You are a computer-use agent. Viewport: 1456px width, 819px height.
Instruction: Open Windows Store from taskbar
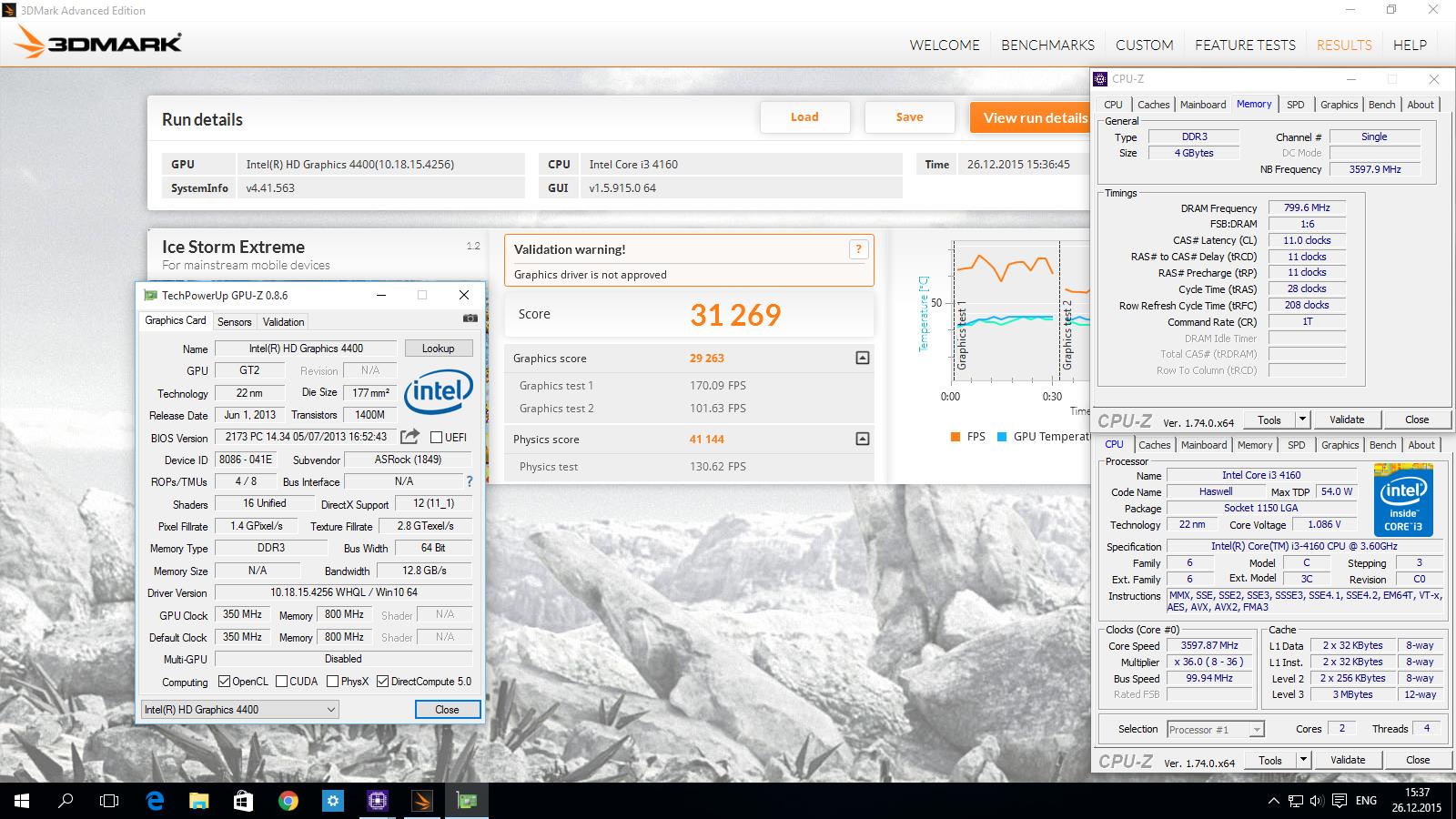(x=243, y=801)
